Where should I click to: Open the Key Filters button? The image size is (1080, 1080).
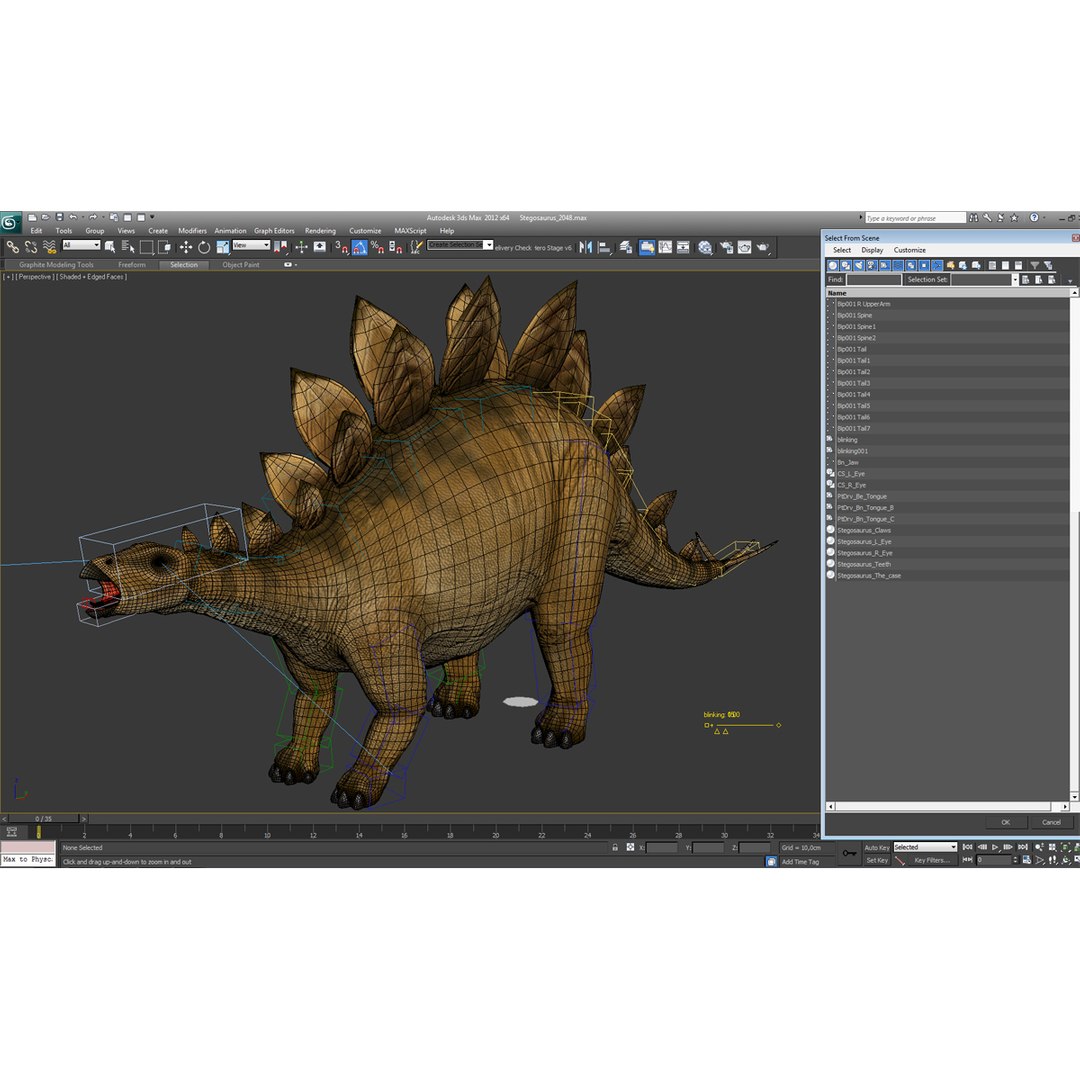(x=931, y=860)
